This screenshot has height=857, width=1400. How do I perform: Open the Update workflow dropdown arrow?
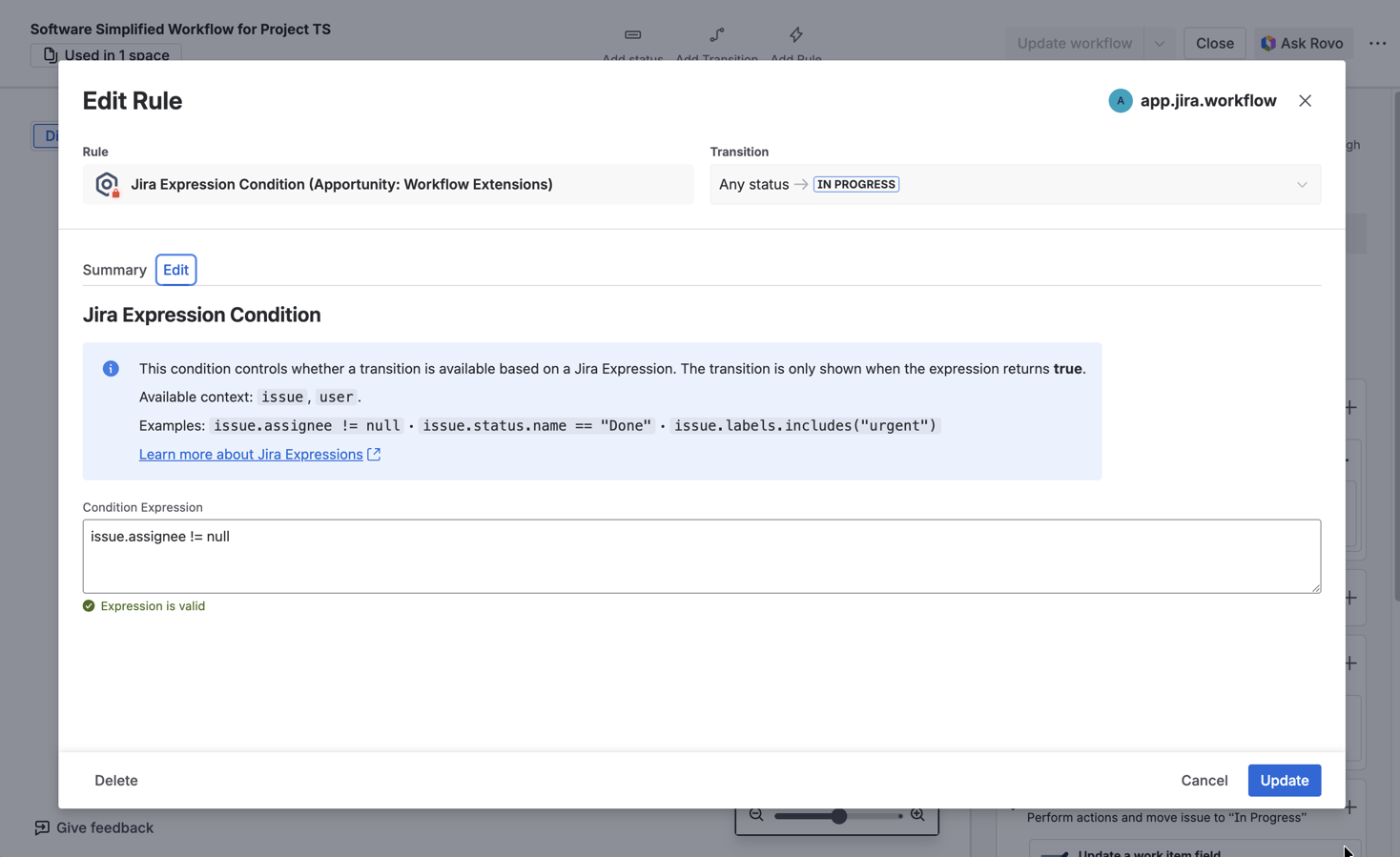1159,43
